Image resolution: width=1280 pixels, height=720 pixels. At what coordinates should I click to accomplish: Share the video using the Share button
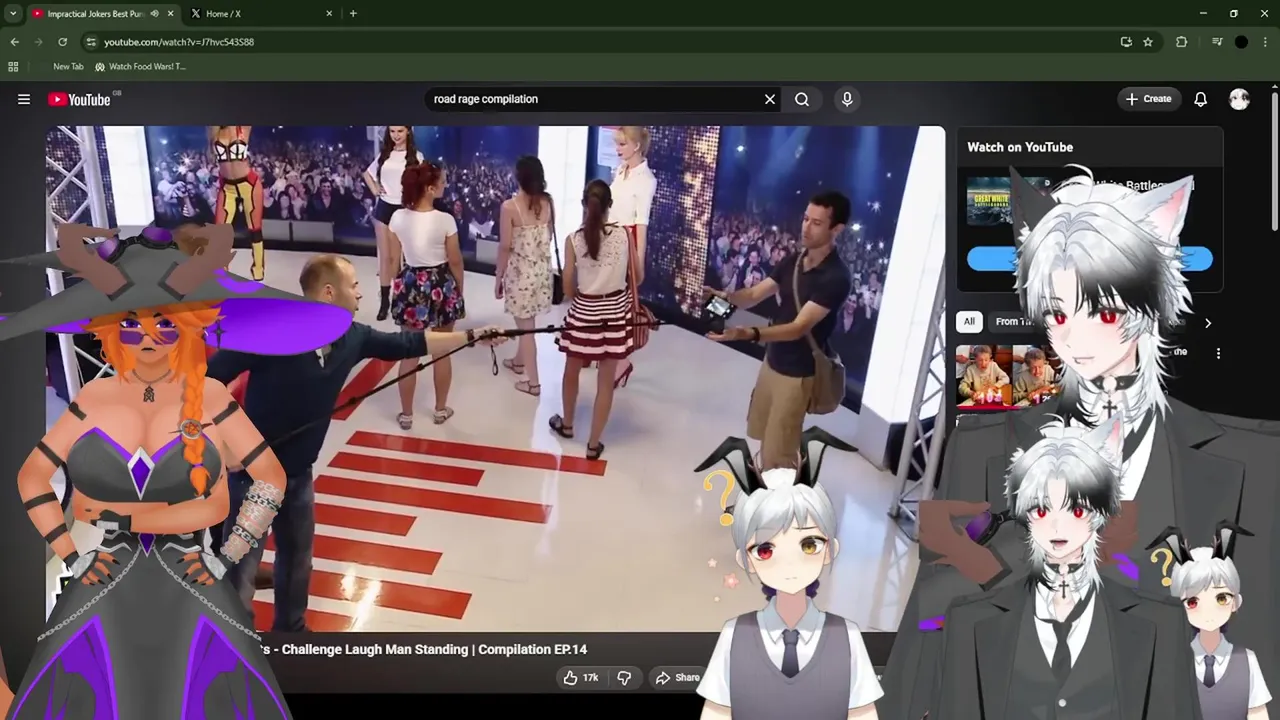pos(677,678)
